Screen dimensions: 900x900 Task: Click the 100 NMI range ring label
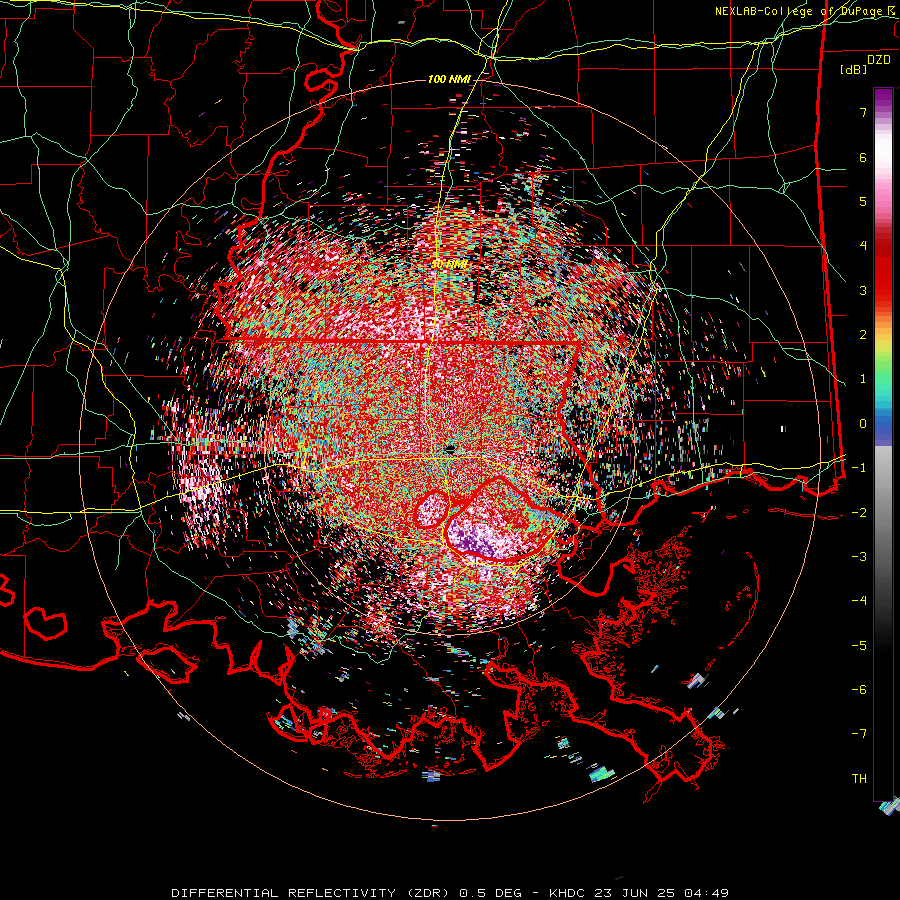click(x=449, y=79)
